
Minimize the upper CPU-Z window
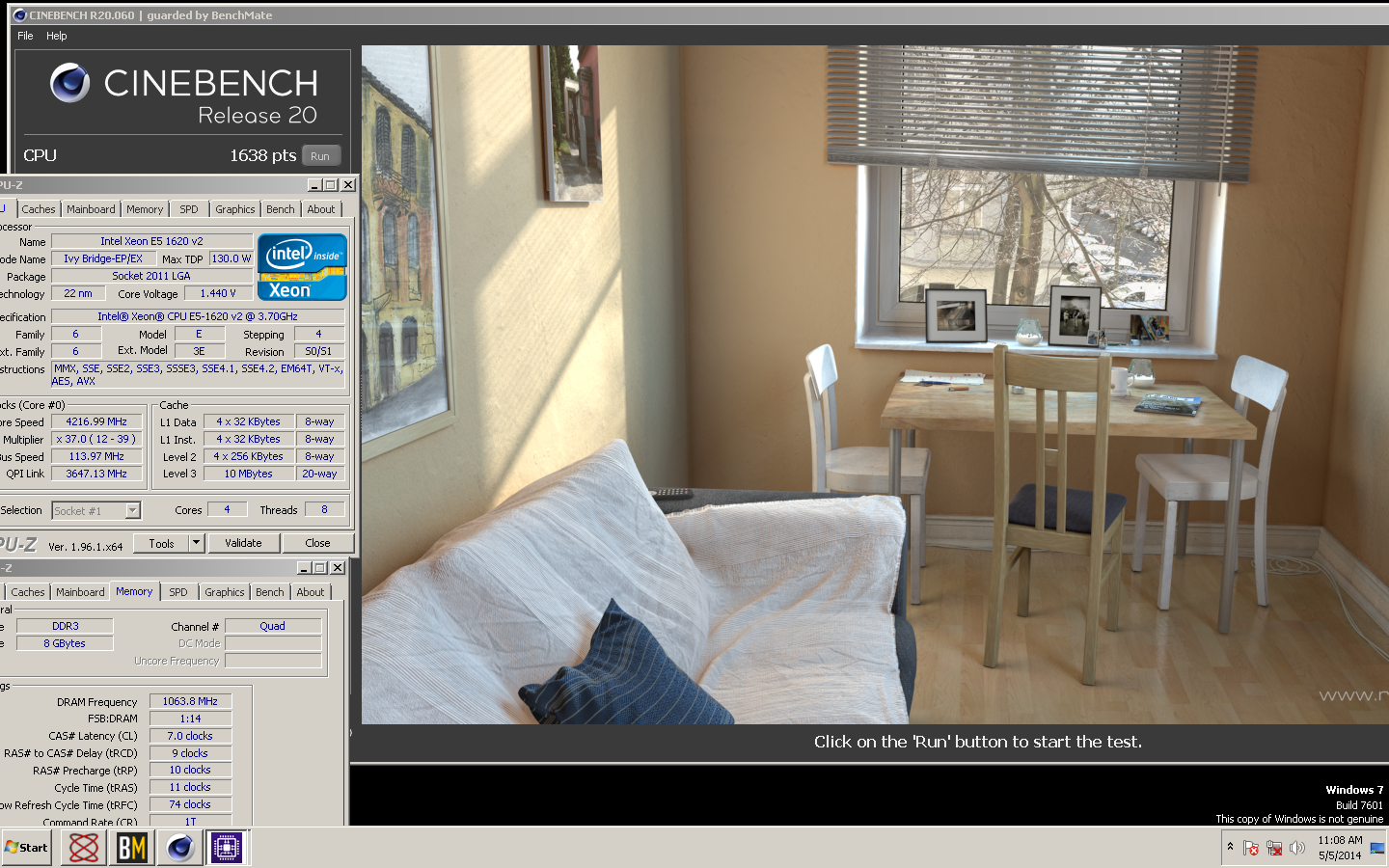314,185
